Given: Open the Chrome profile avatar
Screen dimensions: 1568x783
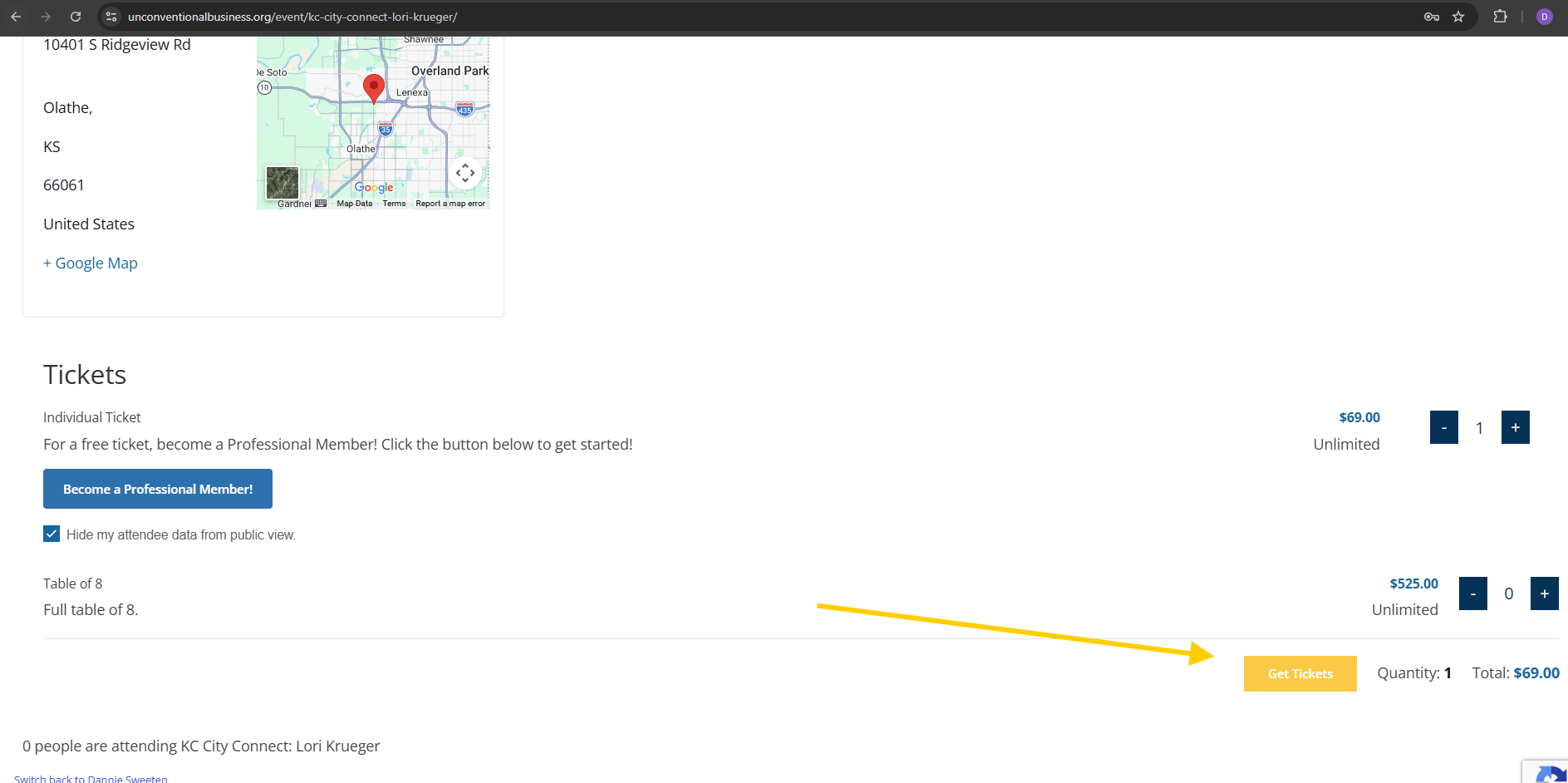Looking at the screenshot, I should [1544, 17].
